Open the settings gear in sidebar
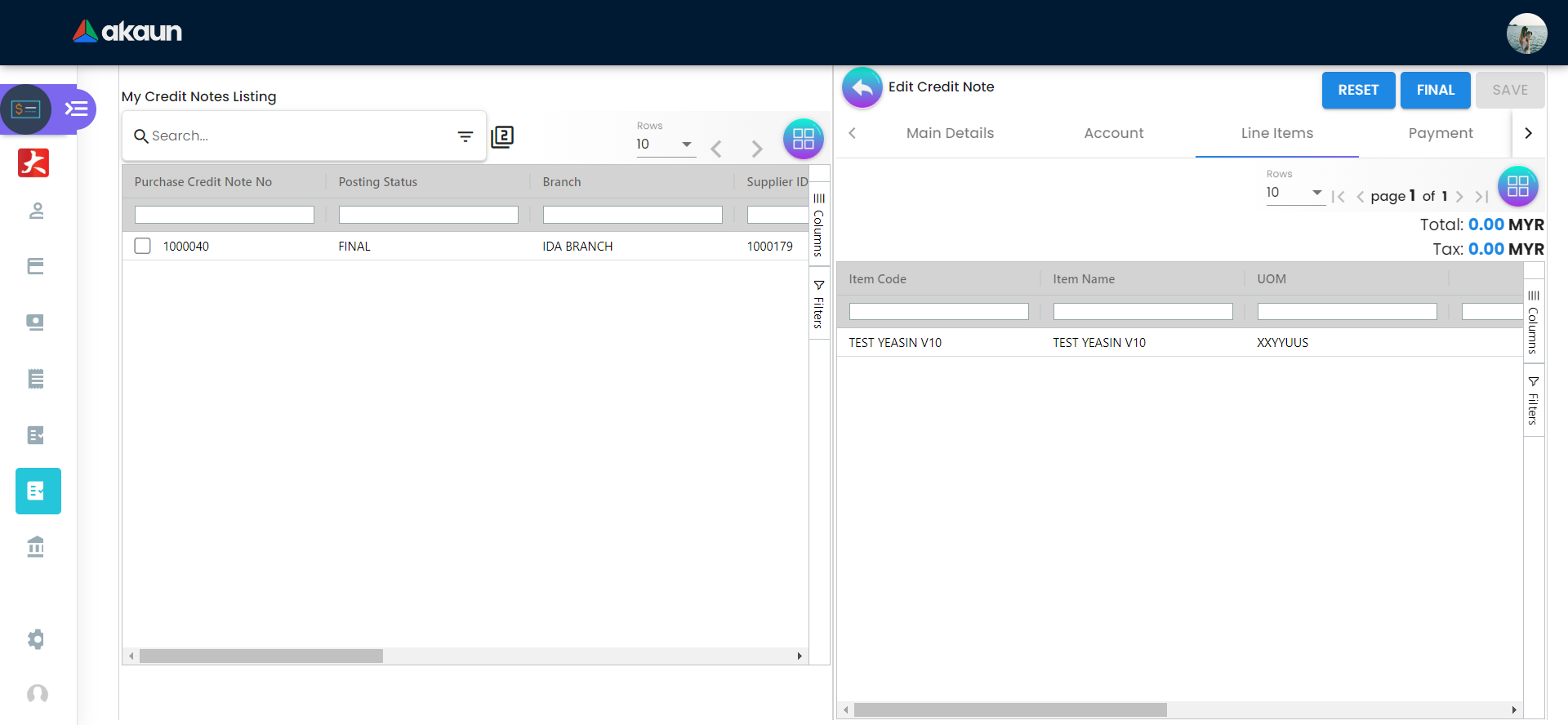1568x725 pixels. (36, 638)
